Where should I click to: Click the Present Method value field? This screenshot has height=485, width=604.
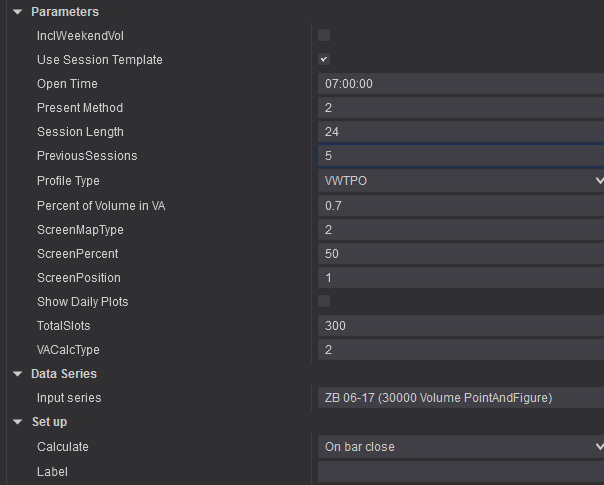coord(461,108)
